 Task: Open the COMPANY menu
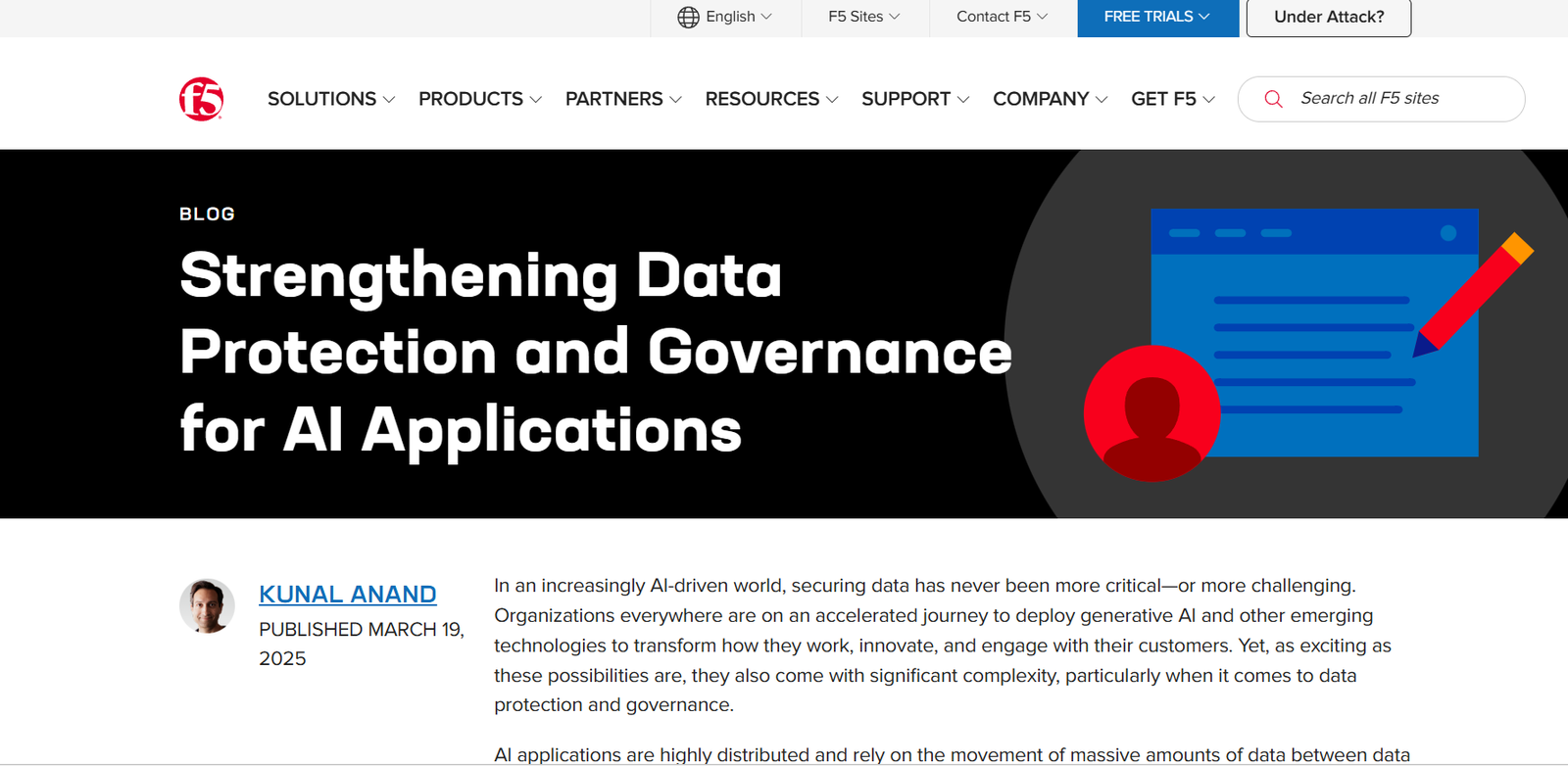(x=1049, y=99)
